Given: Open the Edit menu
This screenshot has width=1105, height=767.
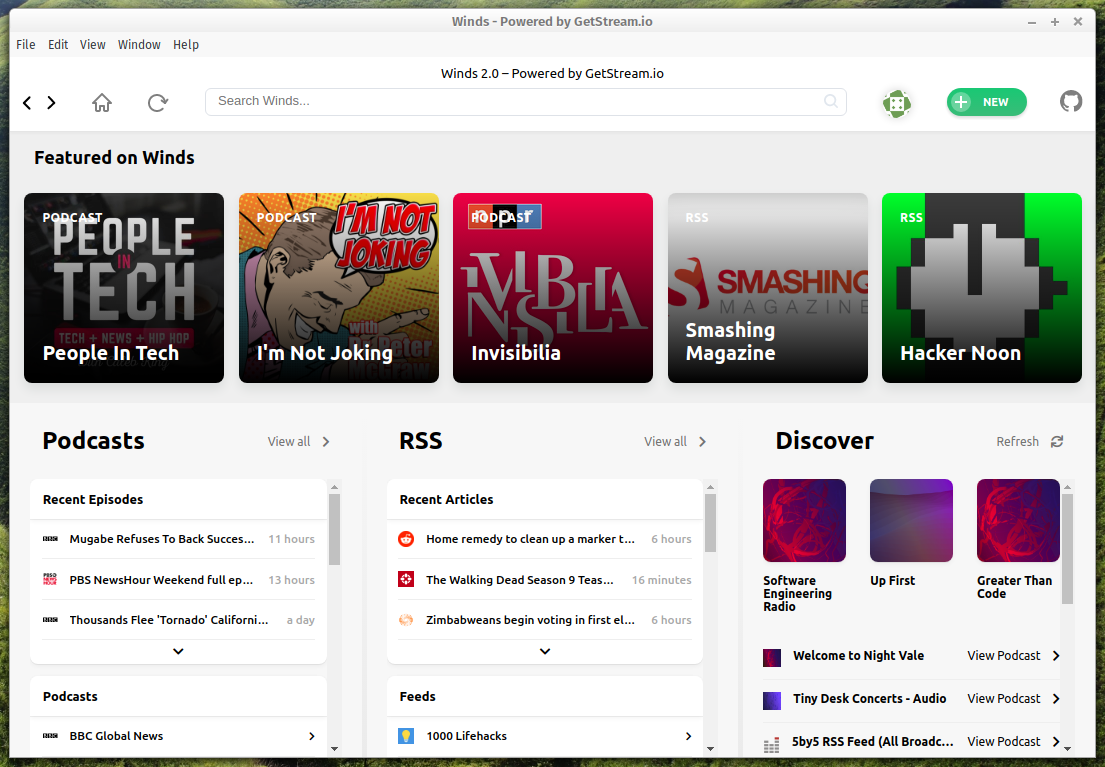Looking at the screenshot, I should coord(58,44).
